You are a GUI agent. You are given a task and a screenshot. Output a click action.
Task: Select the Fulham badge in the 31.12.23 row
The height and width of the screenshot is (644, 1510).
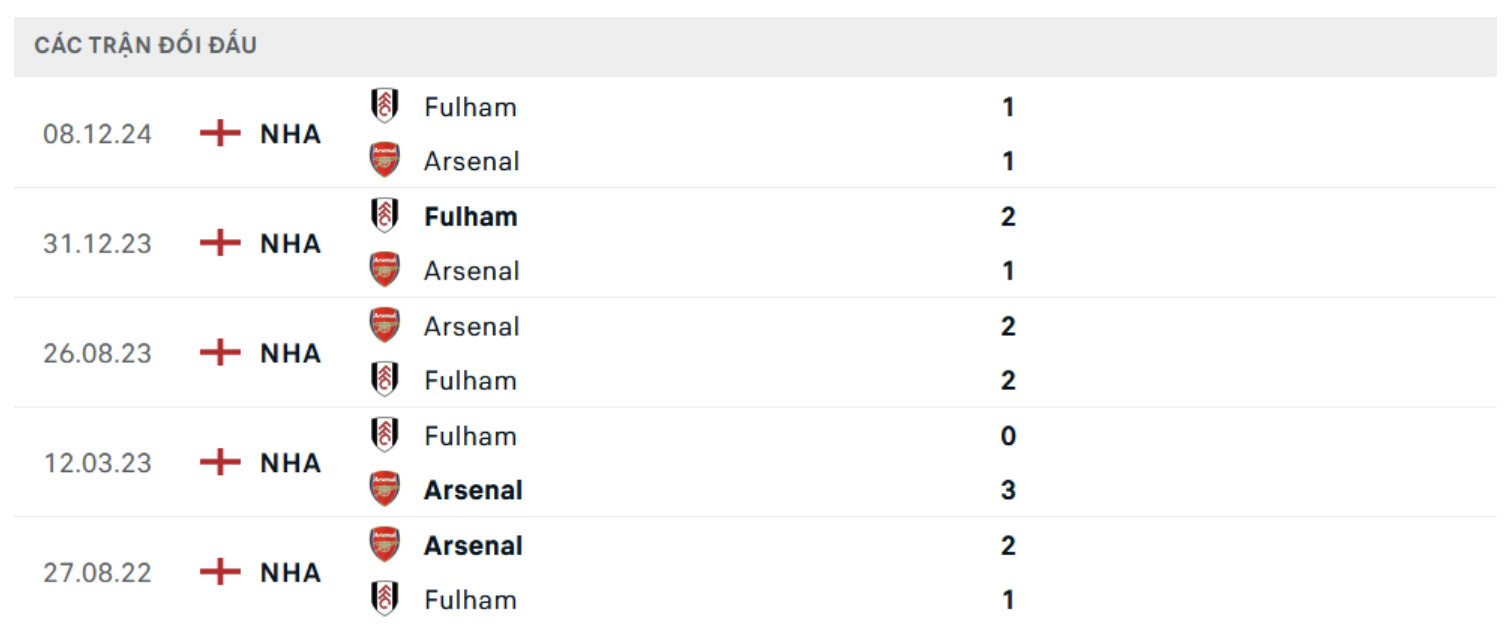tap(384, 216)
